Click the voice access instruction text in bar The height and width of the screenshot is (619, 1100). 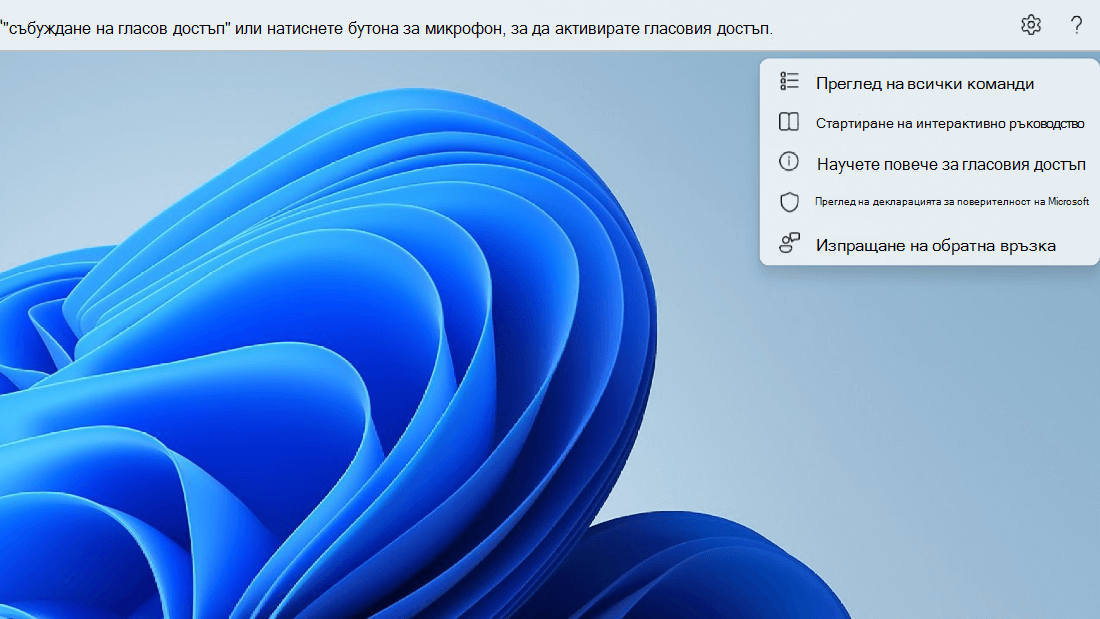pyautogui.click(x=387, y=29)
